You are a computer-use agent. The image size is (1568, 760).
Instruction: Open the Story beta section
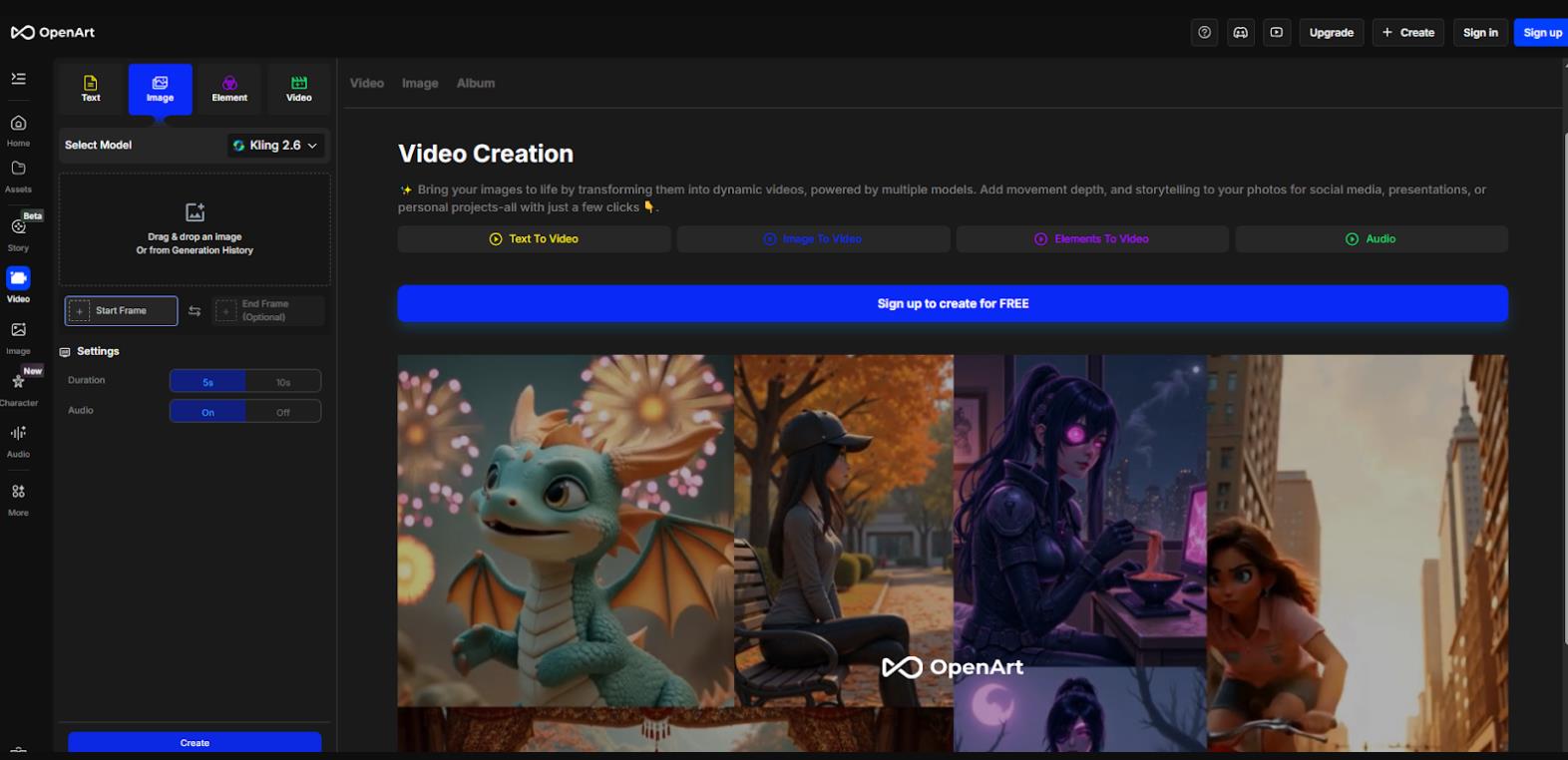click(18, 233)
